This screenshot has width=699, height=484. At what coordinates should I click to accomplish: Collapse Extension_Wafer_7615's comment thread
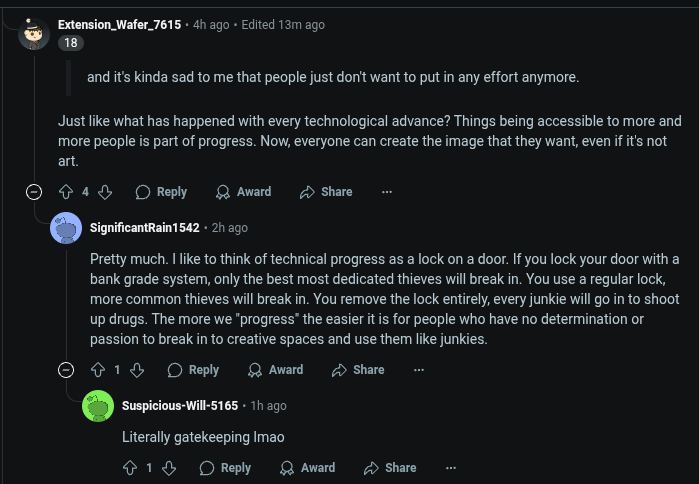pos(34,192)
